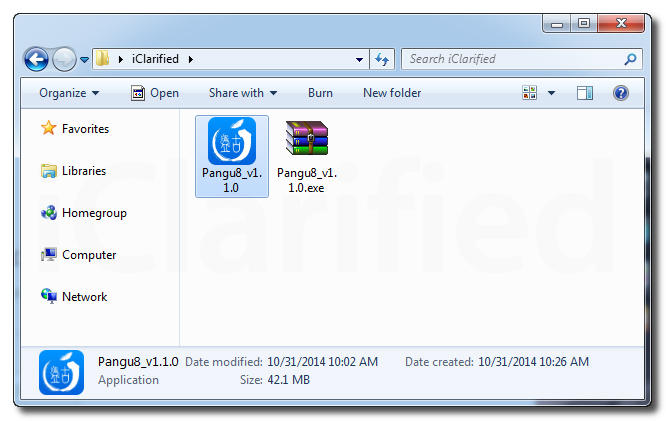The height and width of the screenshot is (421, 666).
Task: Toggle the preview pane button
Action: [586, 93]
